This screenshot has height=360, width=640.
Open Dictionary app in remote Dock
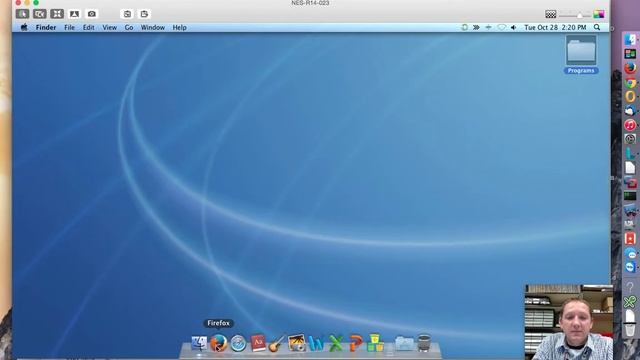pos(258,343)
